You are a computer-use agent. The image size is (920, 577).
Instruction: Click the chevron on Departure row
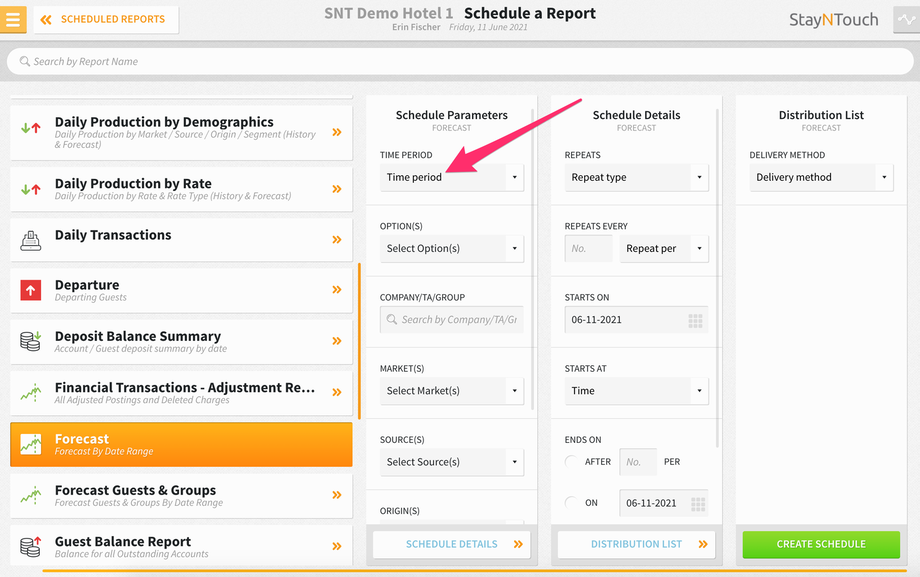pyautogui.click(x=337, y=289)
